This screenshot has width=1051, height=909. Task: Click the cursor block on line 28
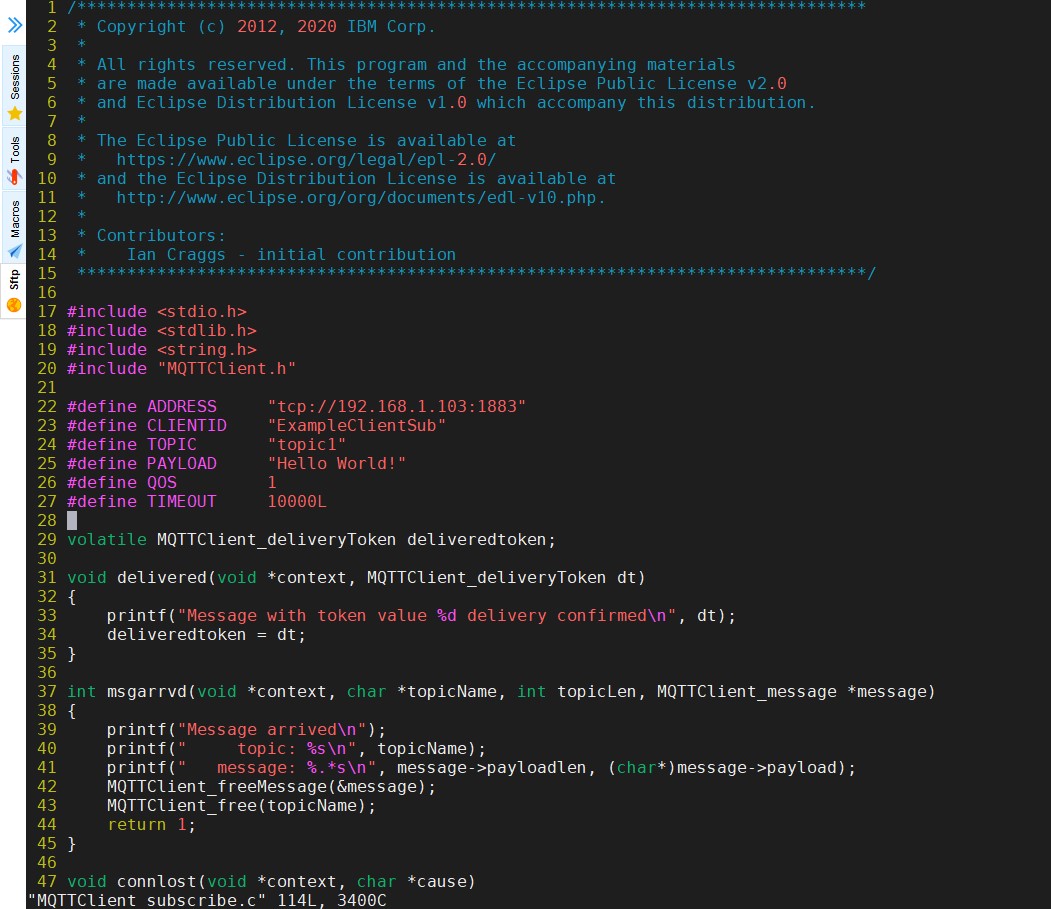click(71, 520)
